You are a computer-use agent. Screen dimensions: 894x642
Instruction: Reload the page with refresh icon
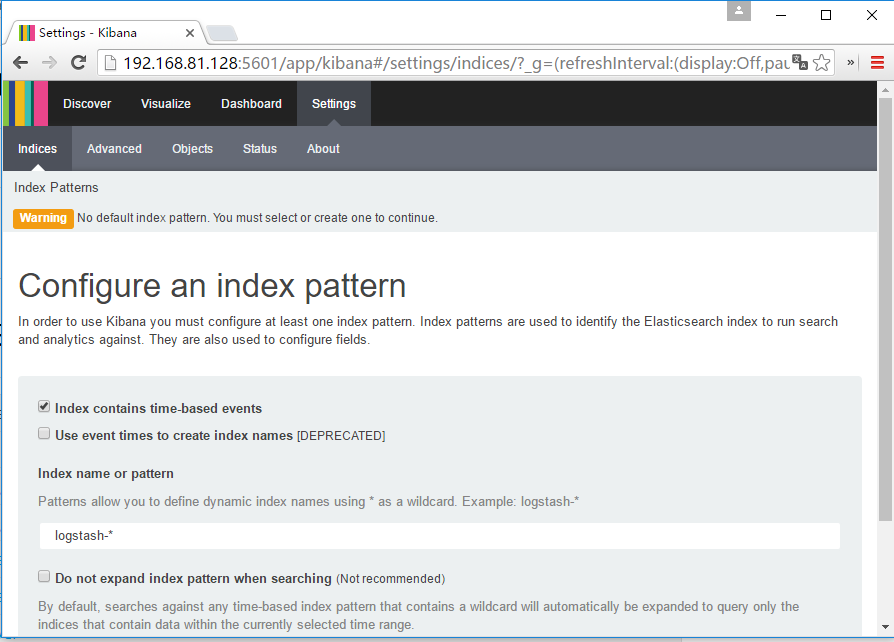pyautogui.click(x=79, y=62)
